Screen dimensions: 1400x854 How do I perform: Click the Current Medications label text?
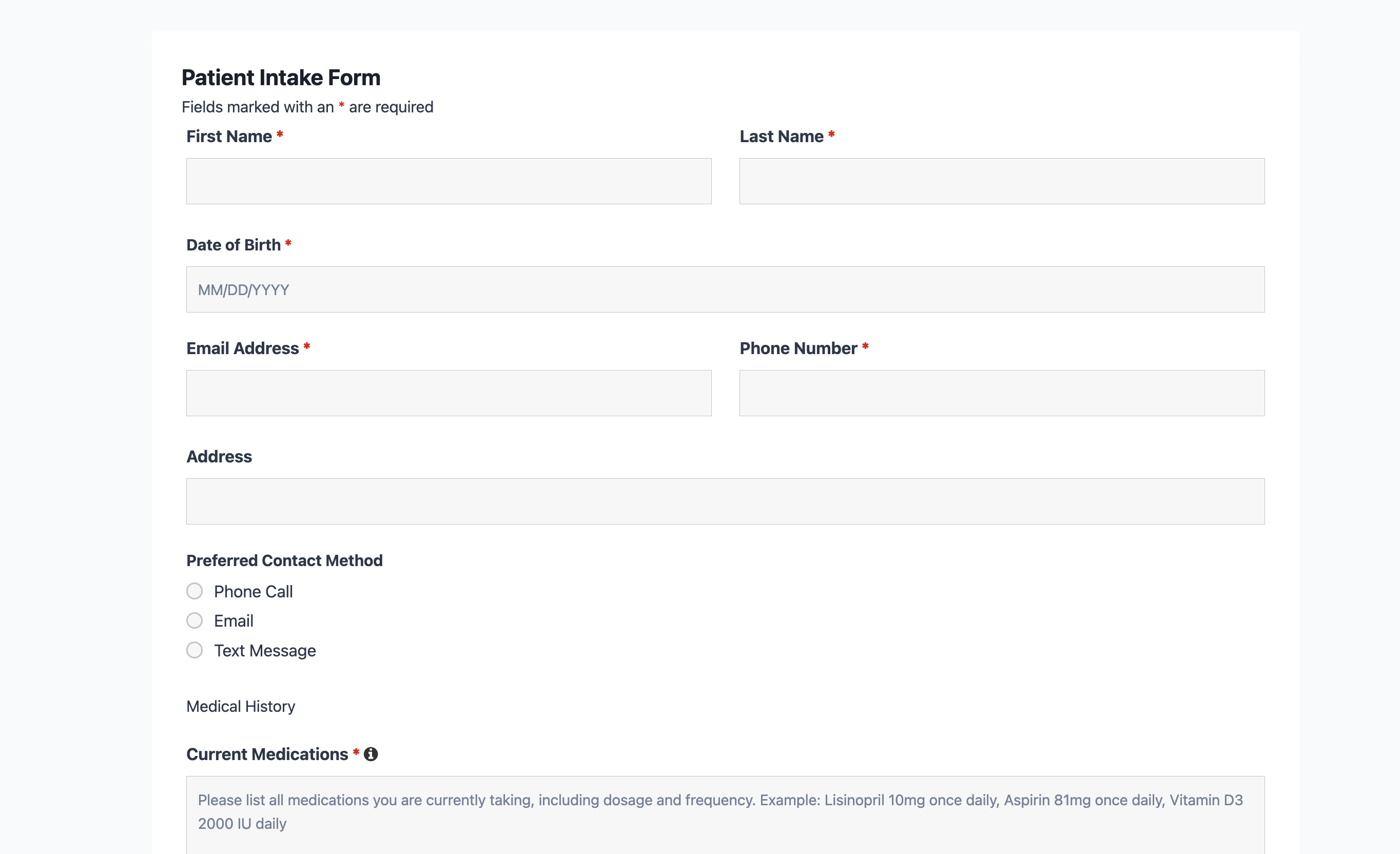pyautogui.click(x=267, y=754)
